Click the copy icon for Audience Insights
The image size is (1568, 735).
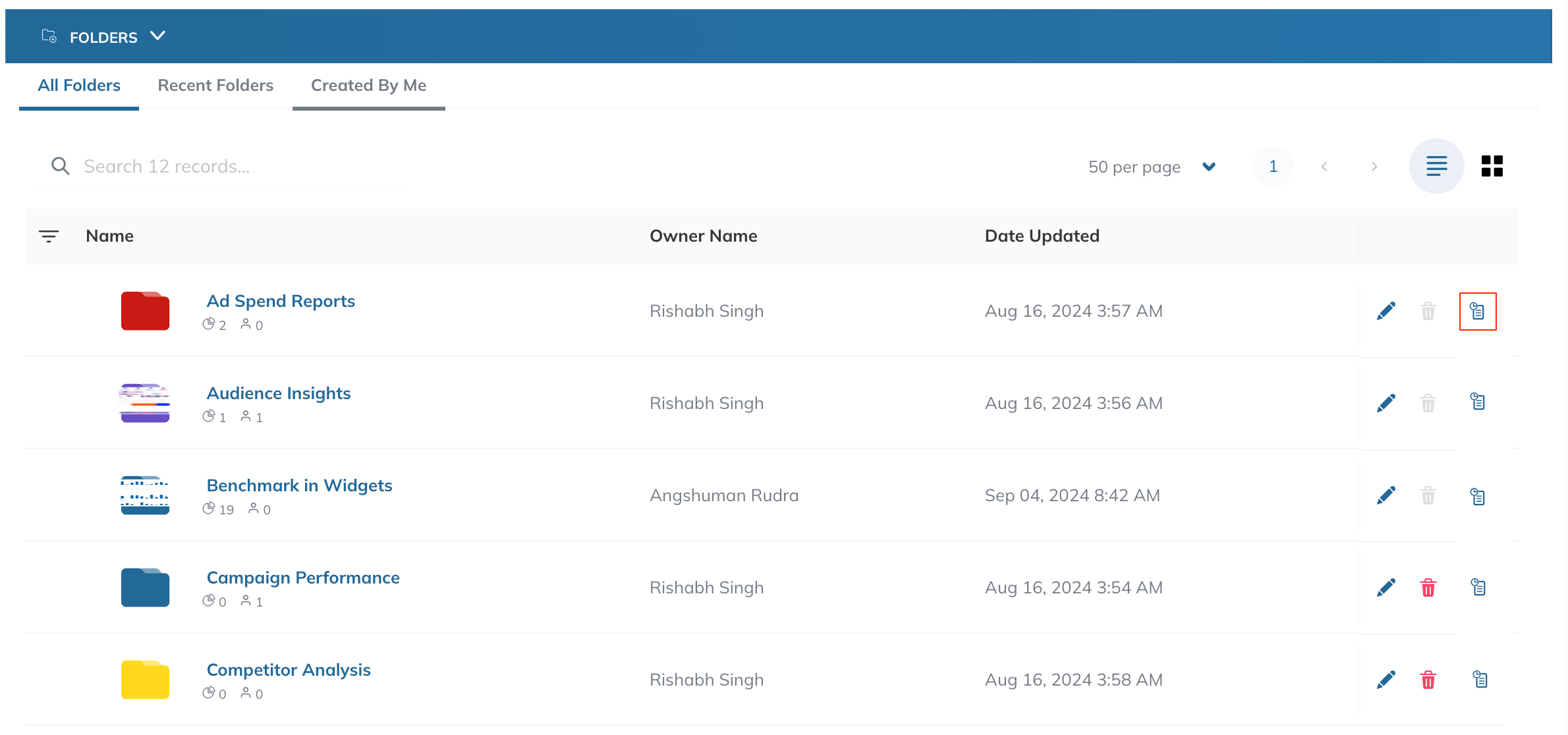(x=1478, y=402)
